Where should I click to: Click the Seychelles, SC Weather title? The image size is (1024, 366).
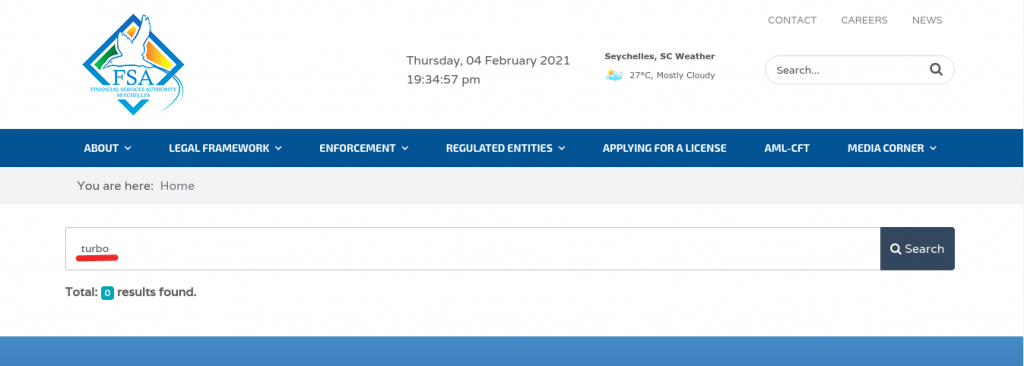point(660,56)
